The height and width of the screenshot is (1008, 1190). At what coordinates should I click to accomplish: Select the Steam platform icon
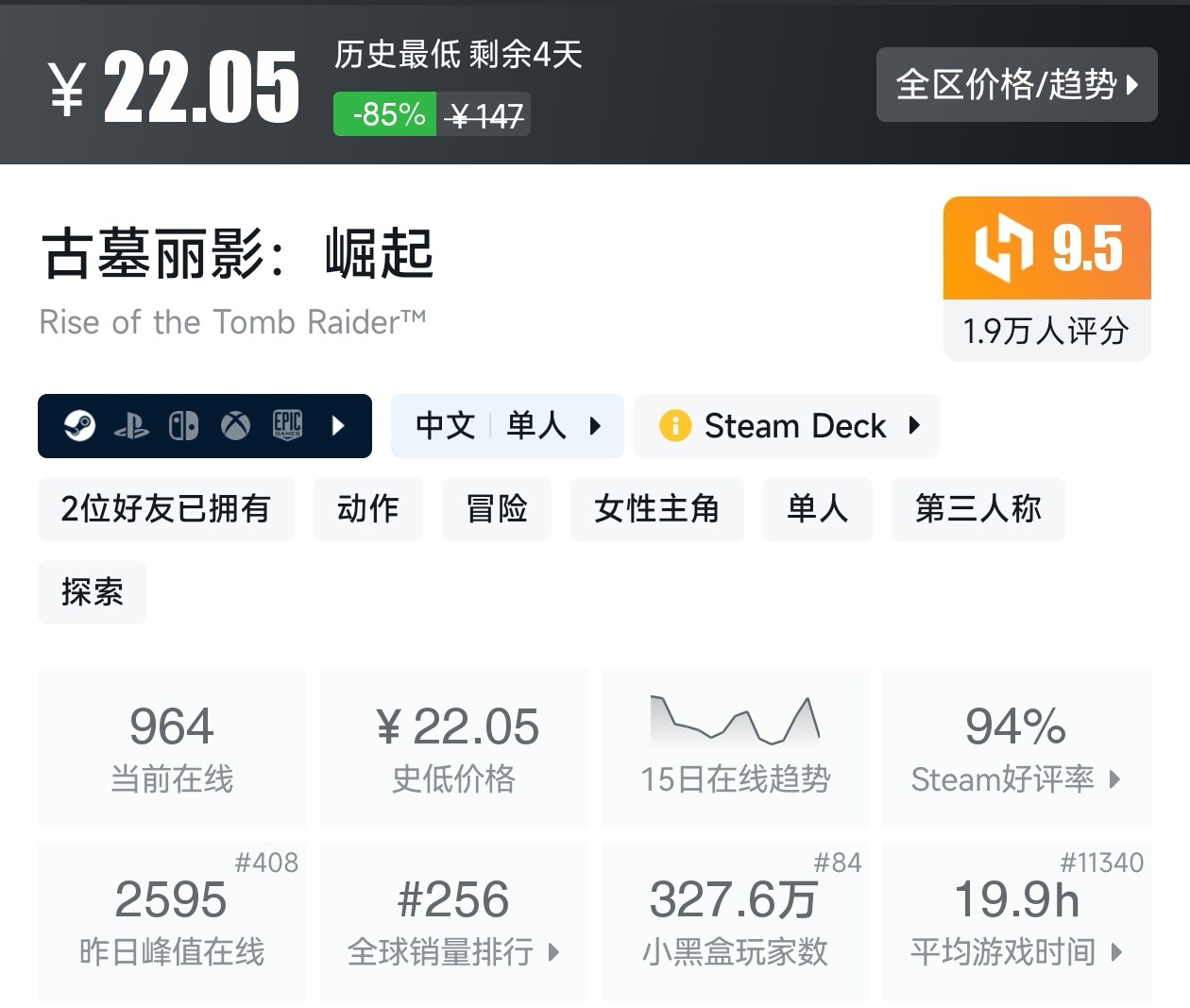[79, 426]
